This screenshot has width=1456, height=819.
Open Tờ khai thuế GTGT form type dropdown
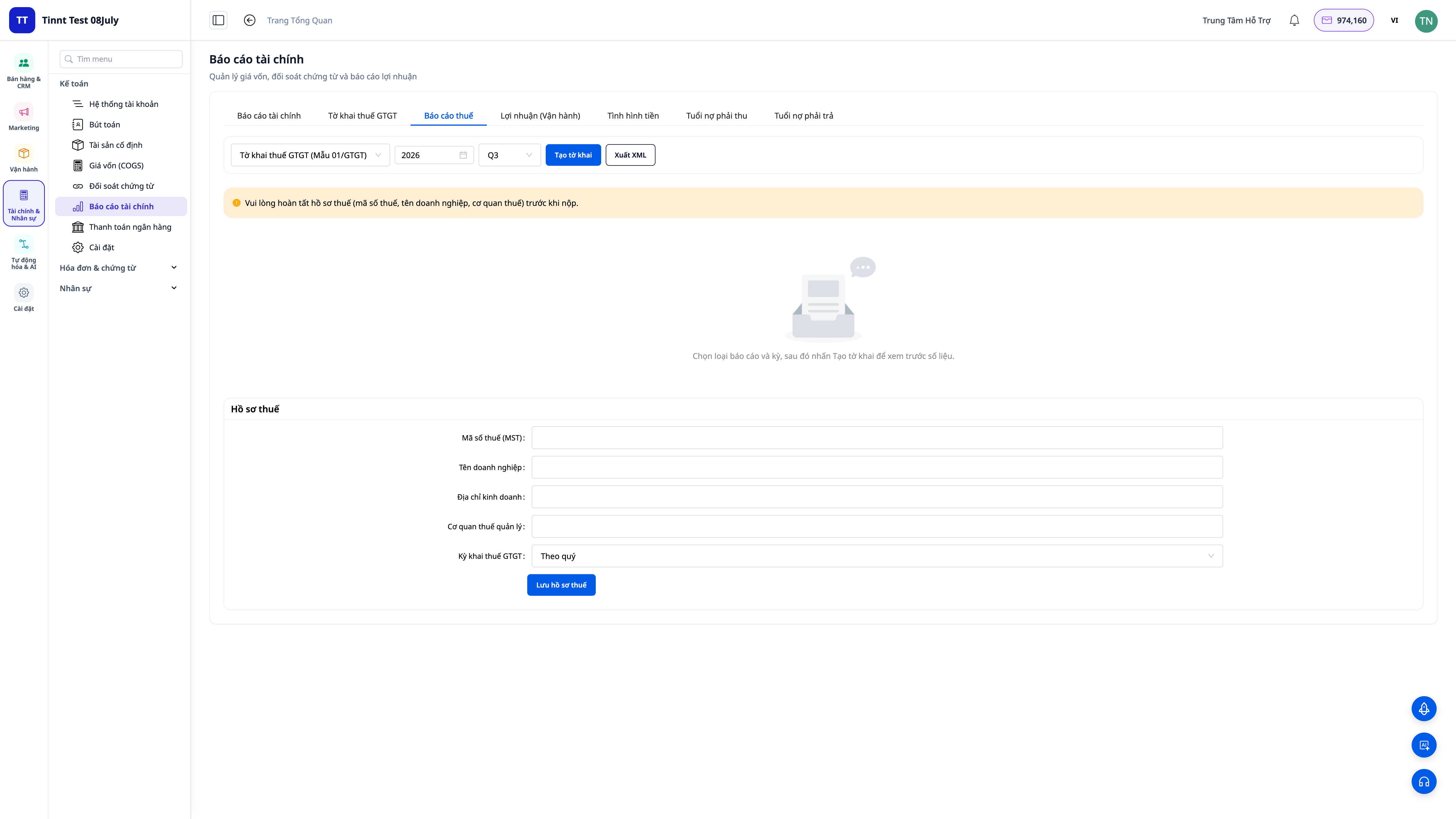tap(310, 155)
